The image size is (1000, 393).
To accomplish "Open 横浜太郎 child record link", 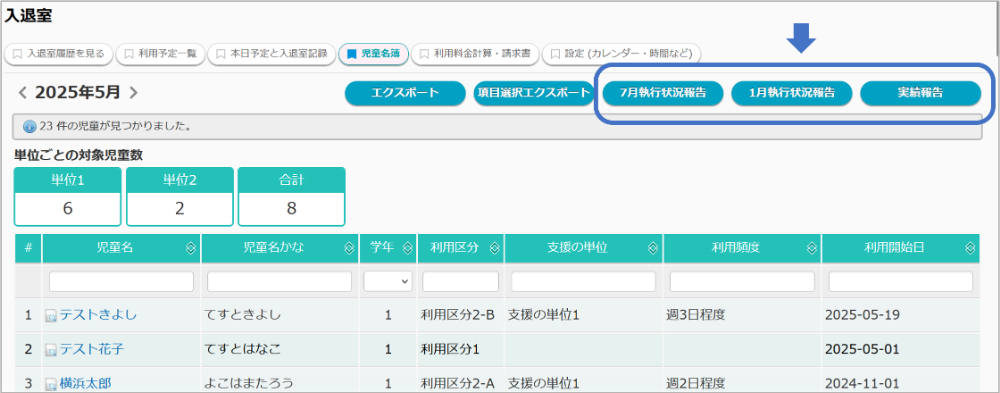I will (85, 384).
